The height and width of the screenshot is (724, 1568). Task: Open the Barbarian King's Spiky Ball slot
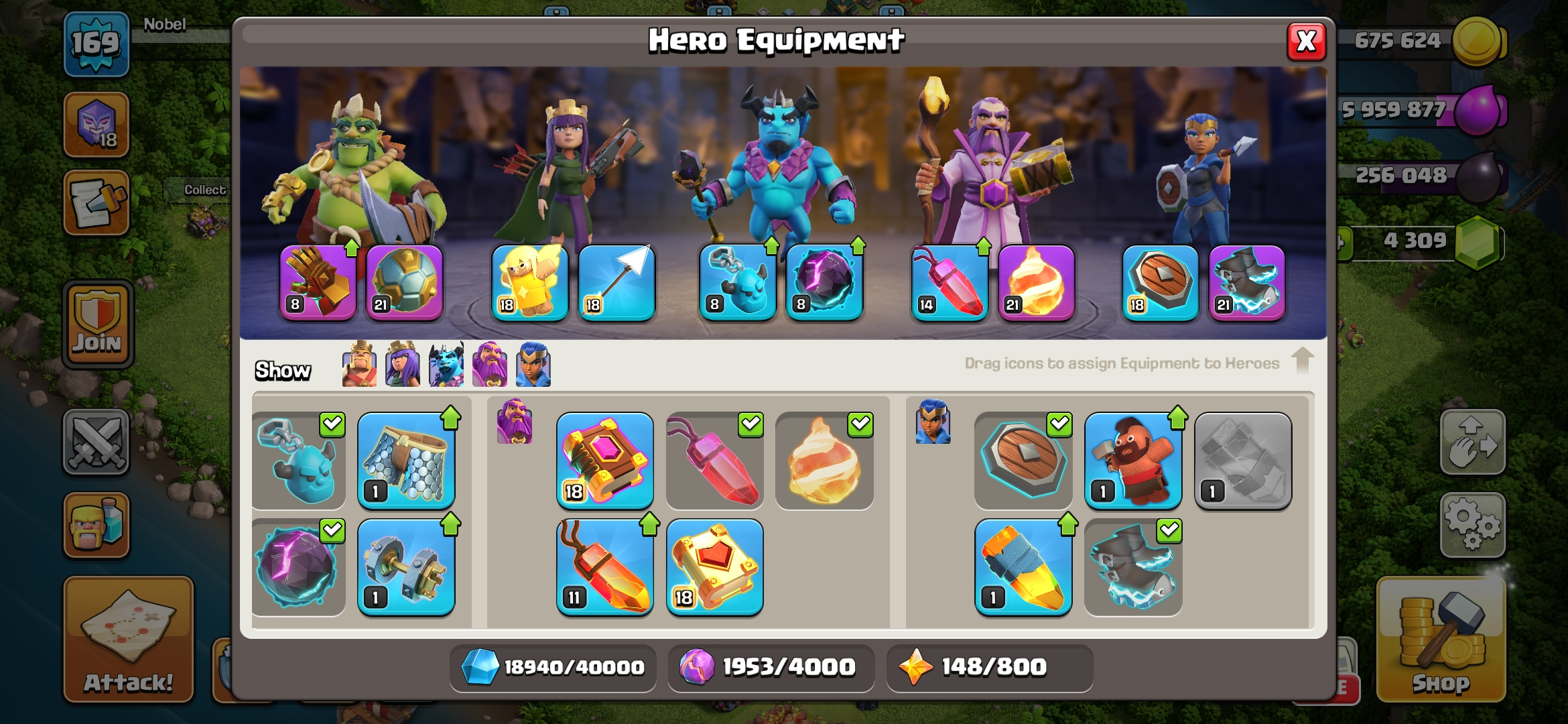pyautogui.click(x=404, y=282)
